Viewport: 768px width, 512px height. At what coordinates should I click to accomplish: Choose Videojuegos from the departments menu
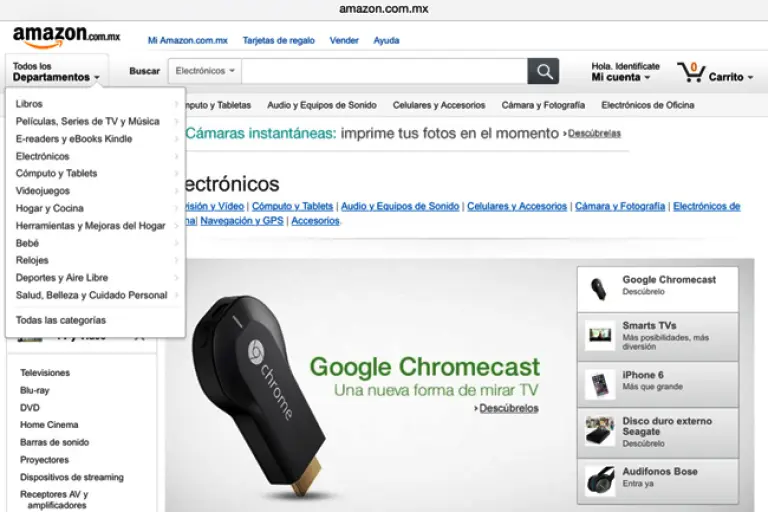point(43,191)
